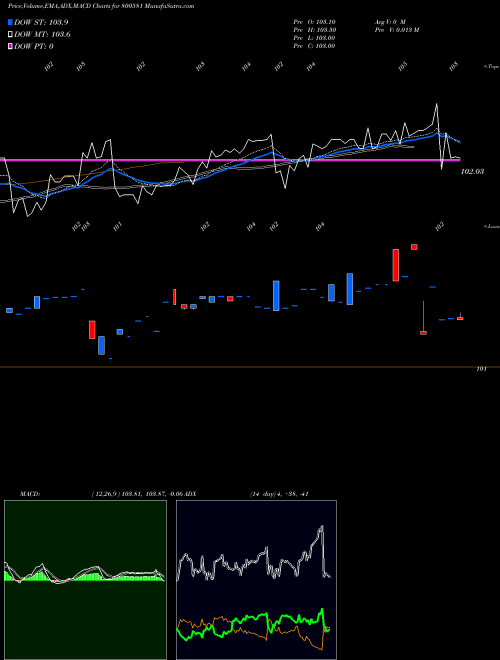Click the MACD (12,26,9) values text
This screenshot has width=500, height=660.
[139, 494]
